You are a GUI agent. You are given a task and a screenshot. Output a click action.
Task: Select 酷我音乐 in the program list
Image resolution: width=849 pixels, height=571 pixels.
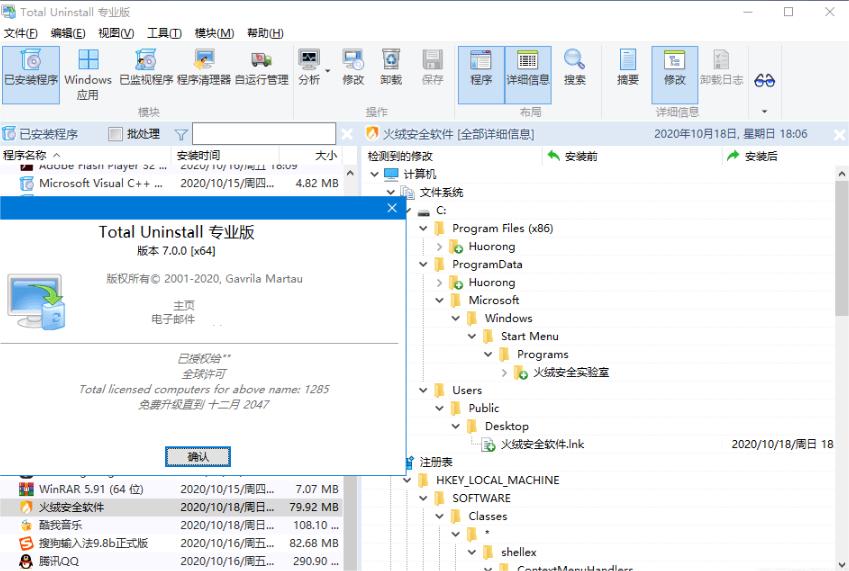click(x=171, y=525)
